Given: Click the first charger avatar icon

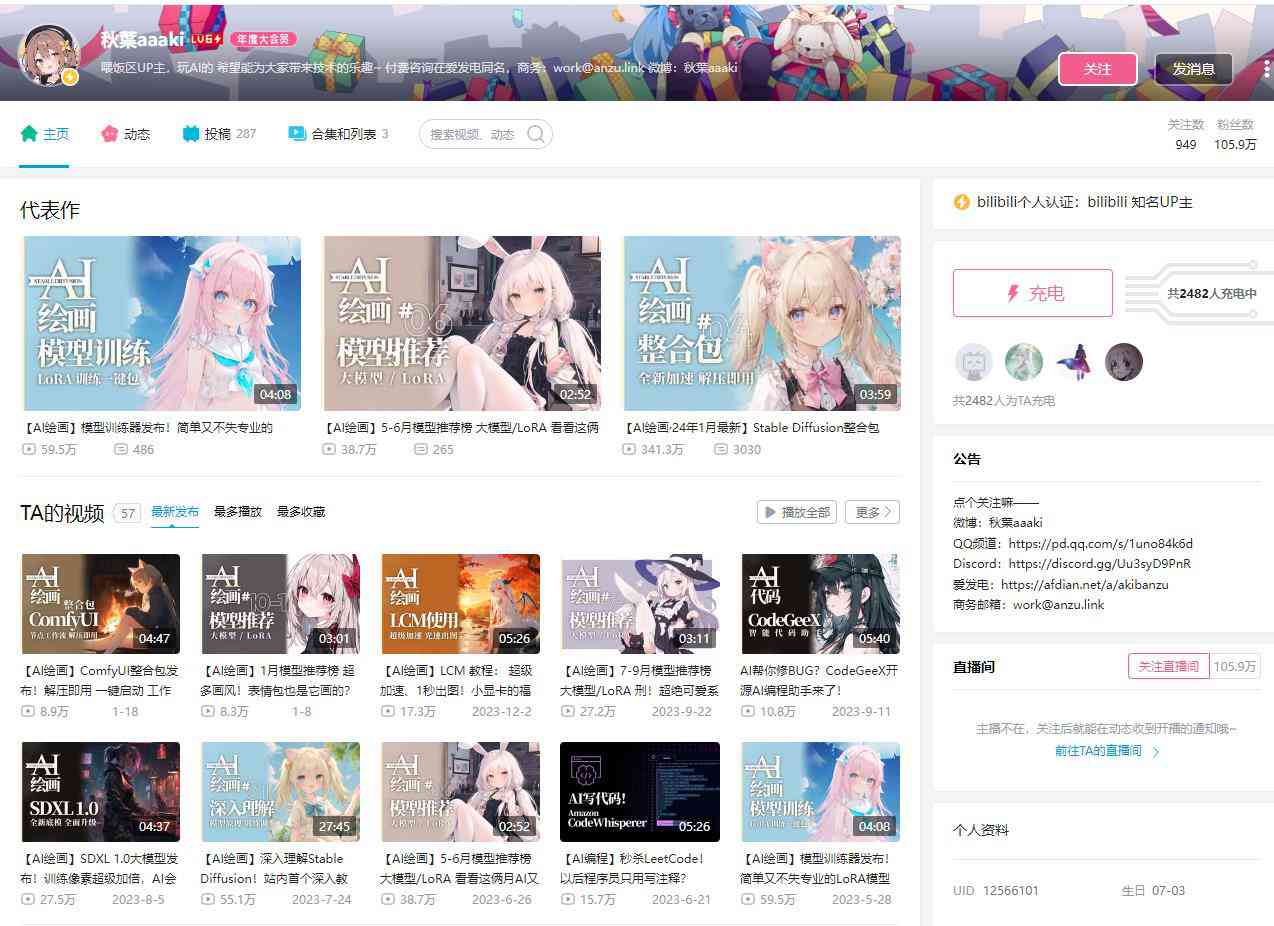Looking at the screenshot, I should (x=973, y=362).
